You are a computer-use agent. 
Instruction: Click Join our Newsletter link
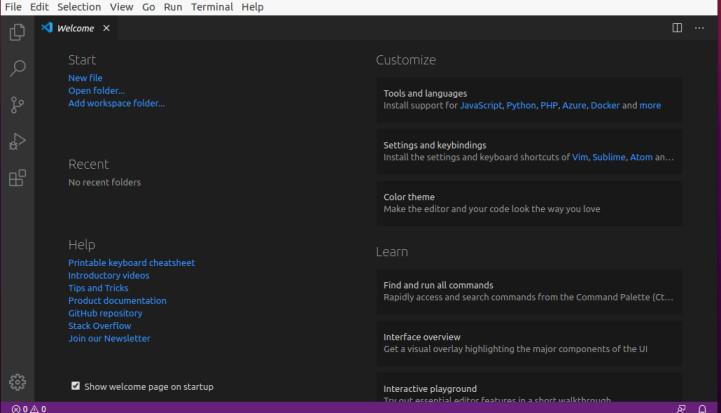pos(109,338)
